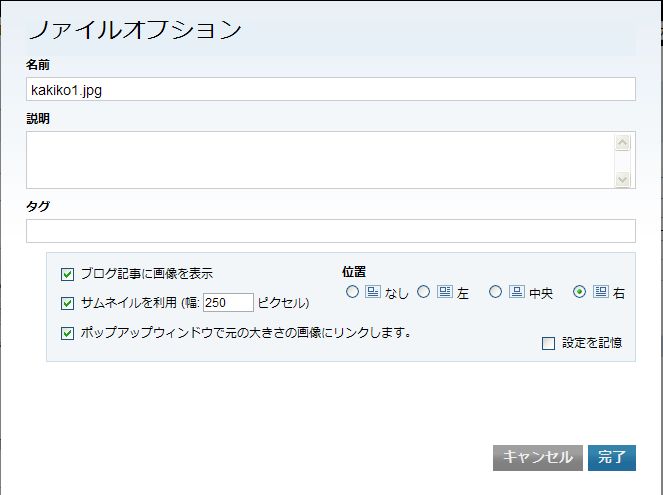
Task: Select '左' position radio button
Action: (x=424, y=292)
